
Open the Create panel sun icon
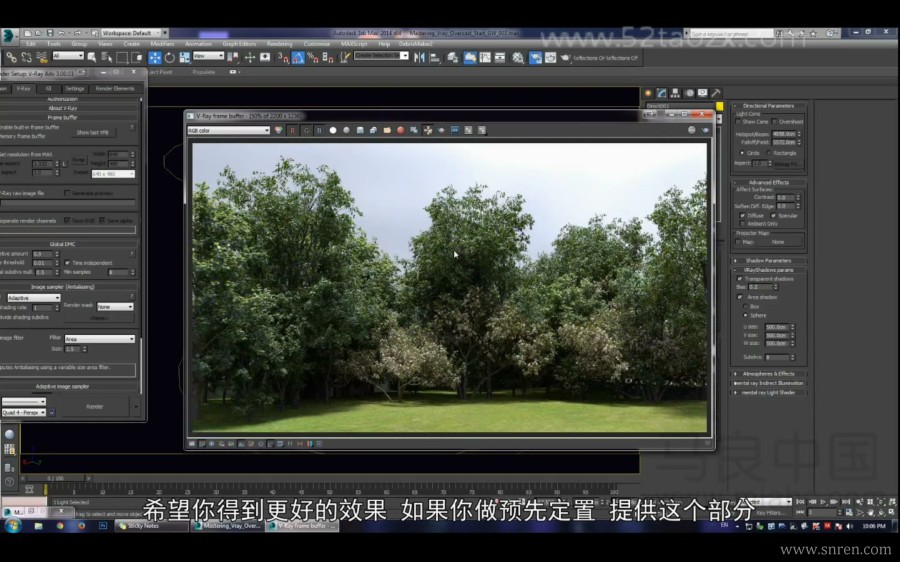[x=648, y=93]
